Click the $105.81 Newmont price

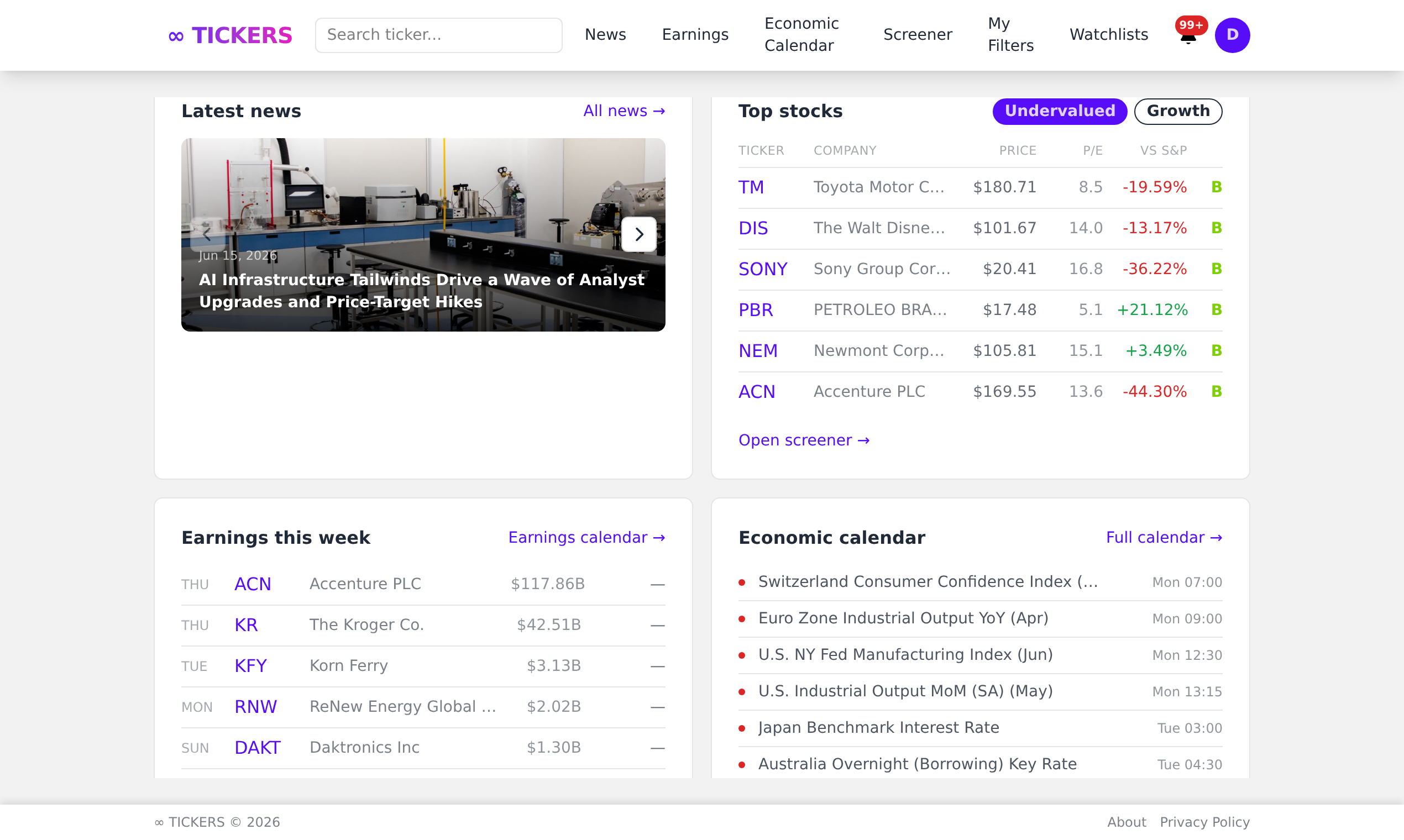point(1004,351)
